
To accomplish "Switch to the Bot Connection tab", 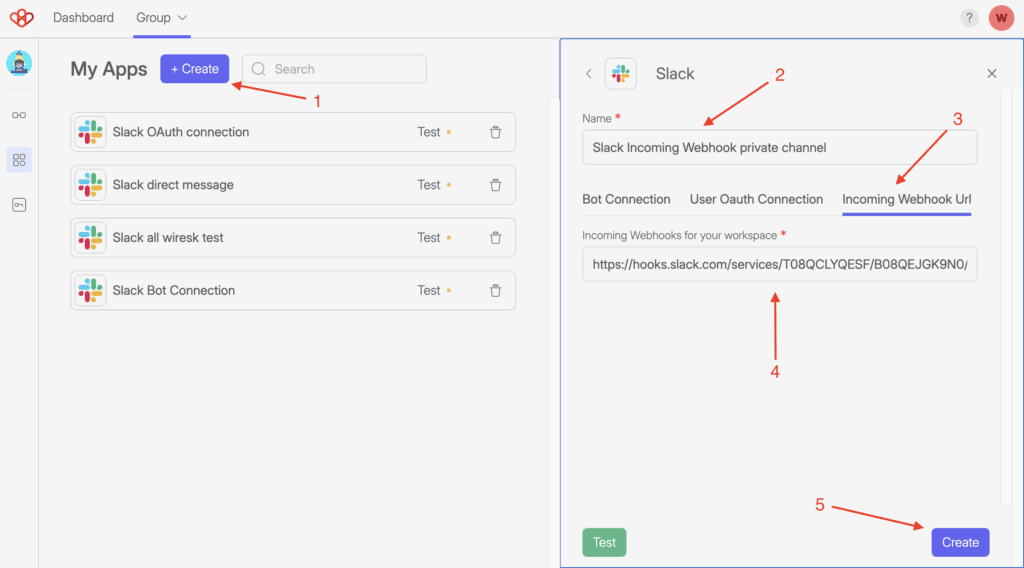I will pos(626,199).
